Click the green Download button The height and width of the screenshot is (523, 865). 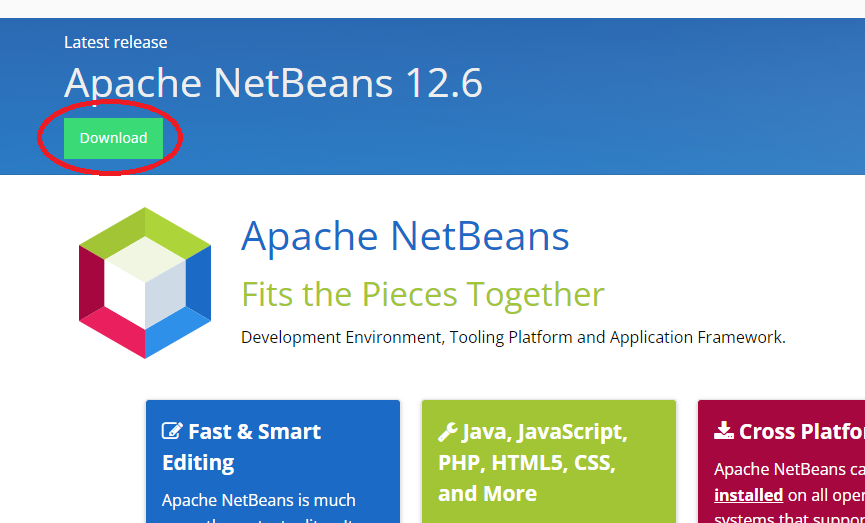(x=113, y=138)
